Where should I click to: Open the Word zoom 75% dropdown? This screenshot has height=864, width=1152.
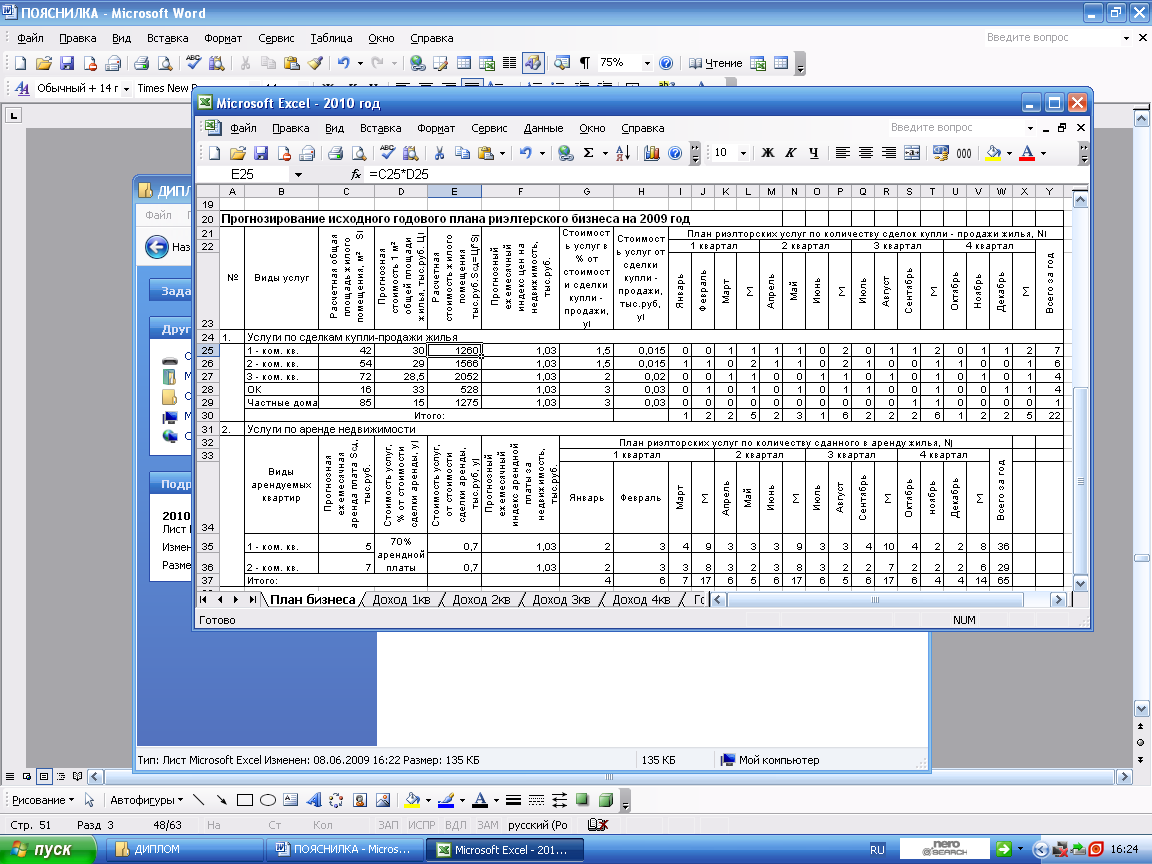(647, 62)
